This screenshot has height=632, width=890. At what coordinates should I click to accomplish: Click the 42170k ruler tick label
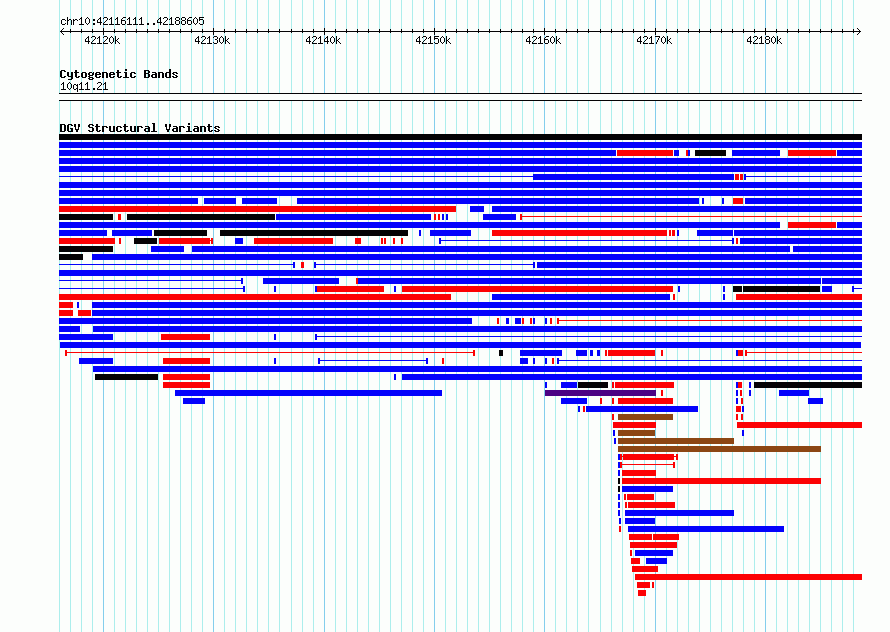click(x=654, y=40)
